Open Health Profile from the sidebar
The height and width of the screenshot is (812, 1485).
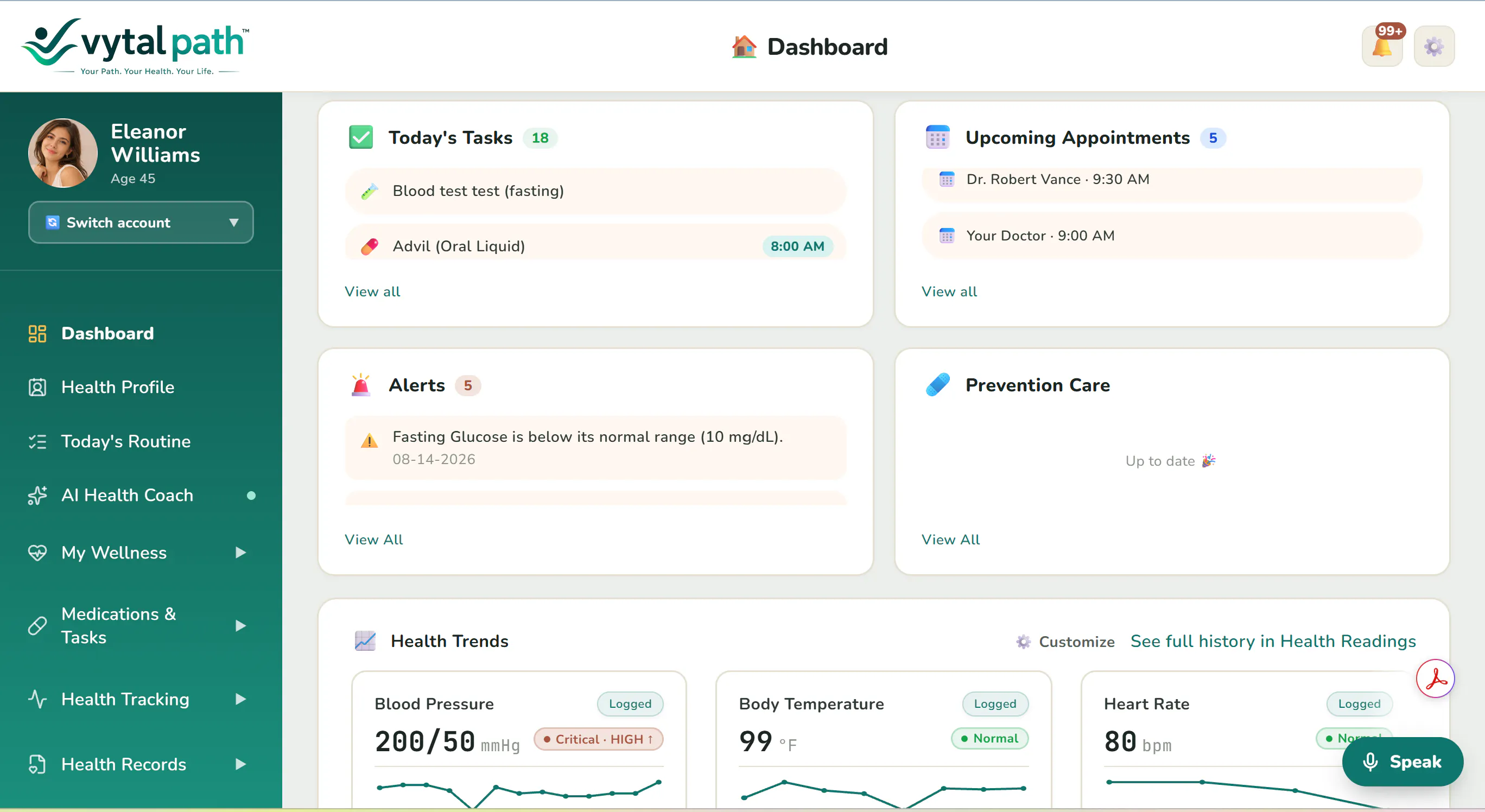(118, 386)
